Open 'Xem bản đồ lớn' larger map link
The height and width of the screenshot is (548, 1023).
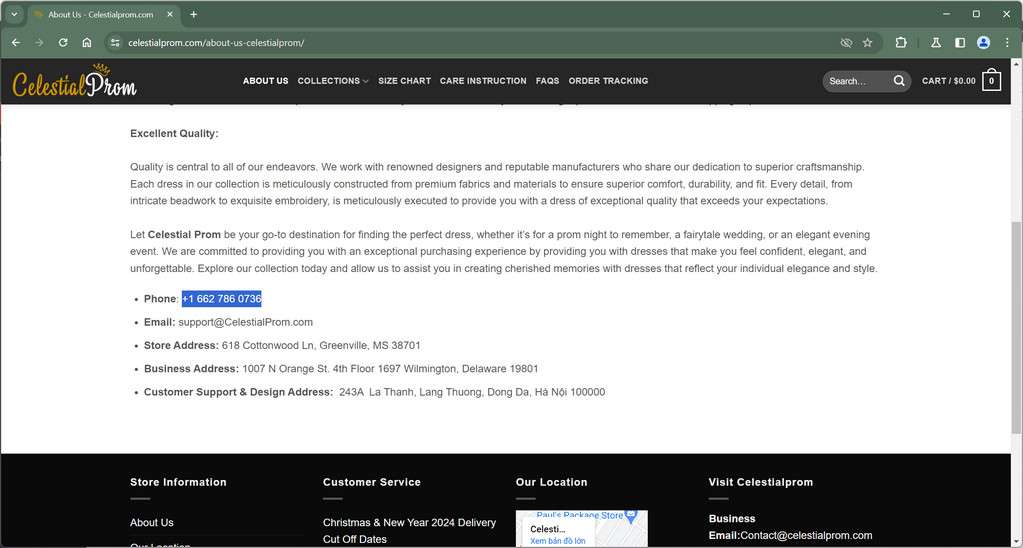click(557, 541)
